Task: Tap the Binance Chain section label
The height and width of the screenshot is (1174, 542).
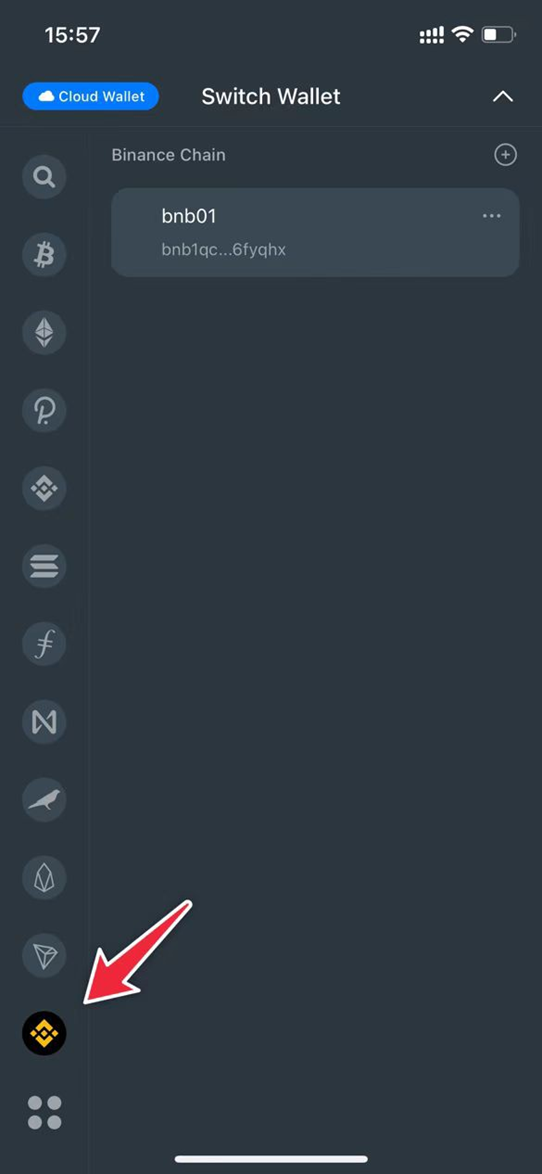Action: 168,155
